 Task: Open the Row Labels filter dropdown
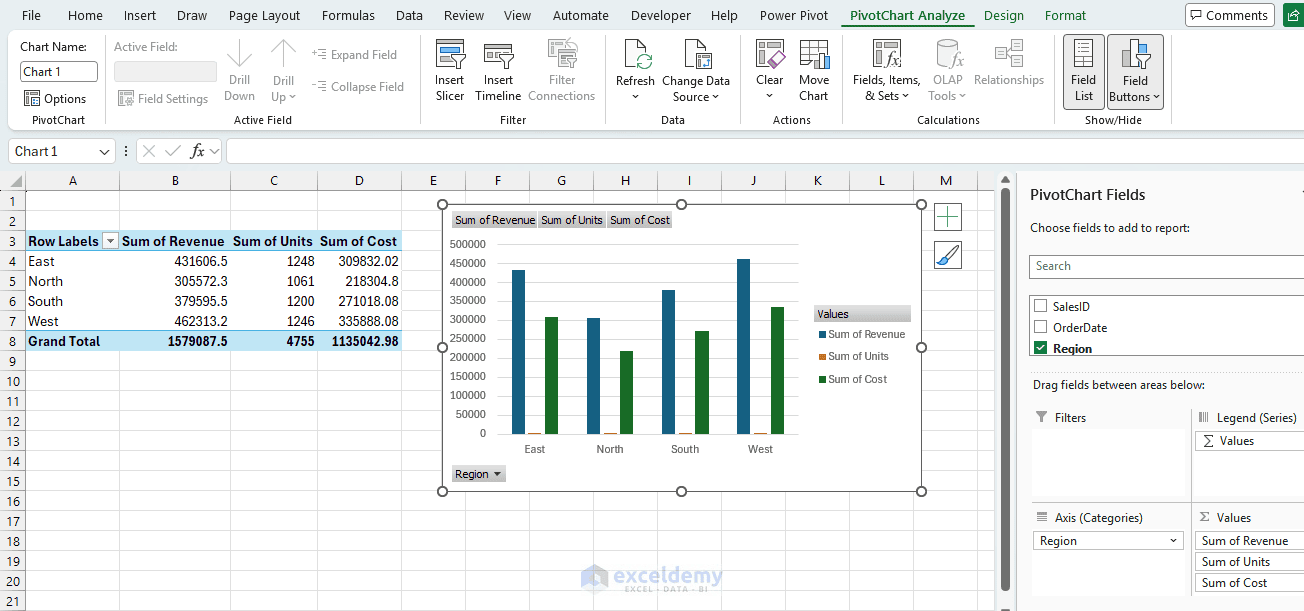[x=110, y=241]
